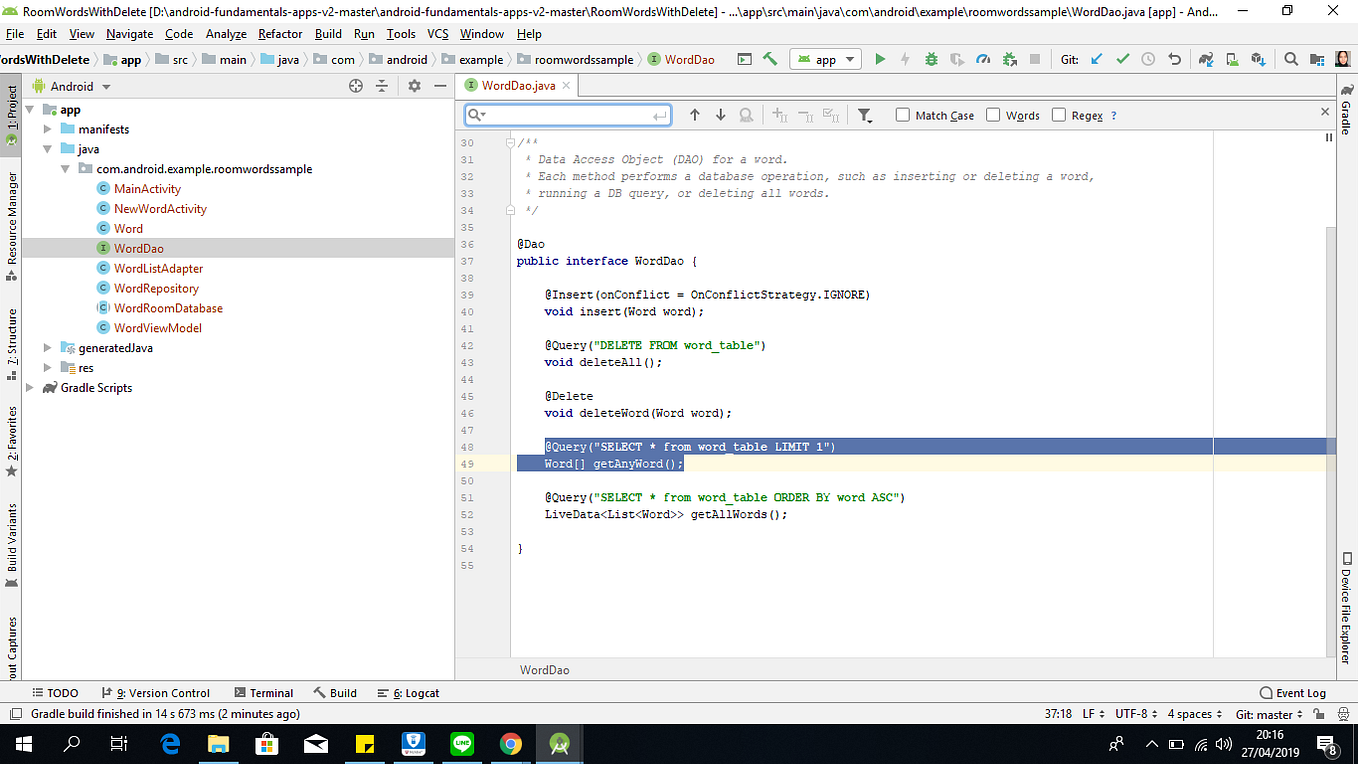Image resolution: width=1358 pixels, height=764 pixels.
Task: Open Version Control tool window
Action: click(x=156, y=693)
